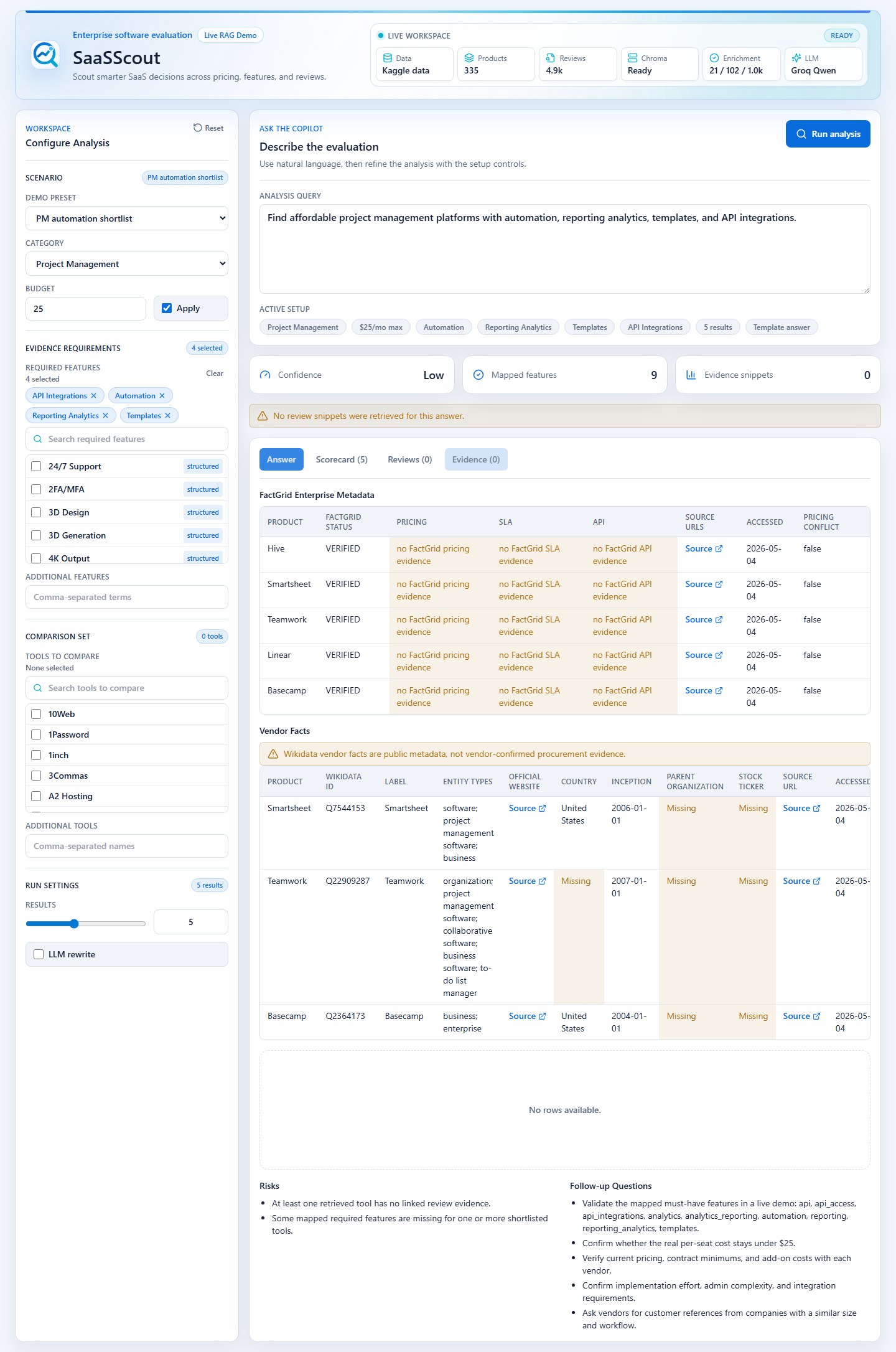896x1352 pixels.
Task: Switch to the Evidence (0) tab
Action: (x=476, y=459)
